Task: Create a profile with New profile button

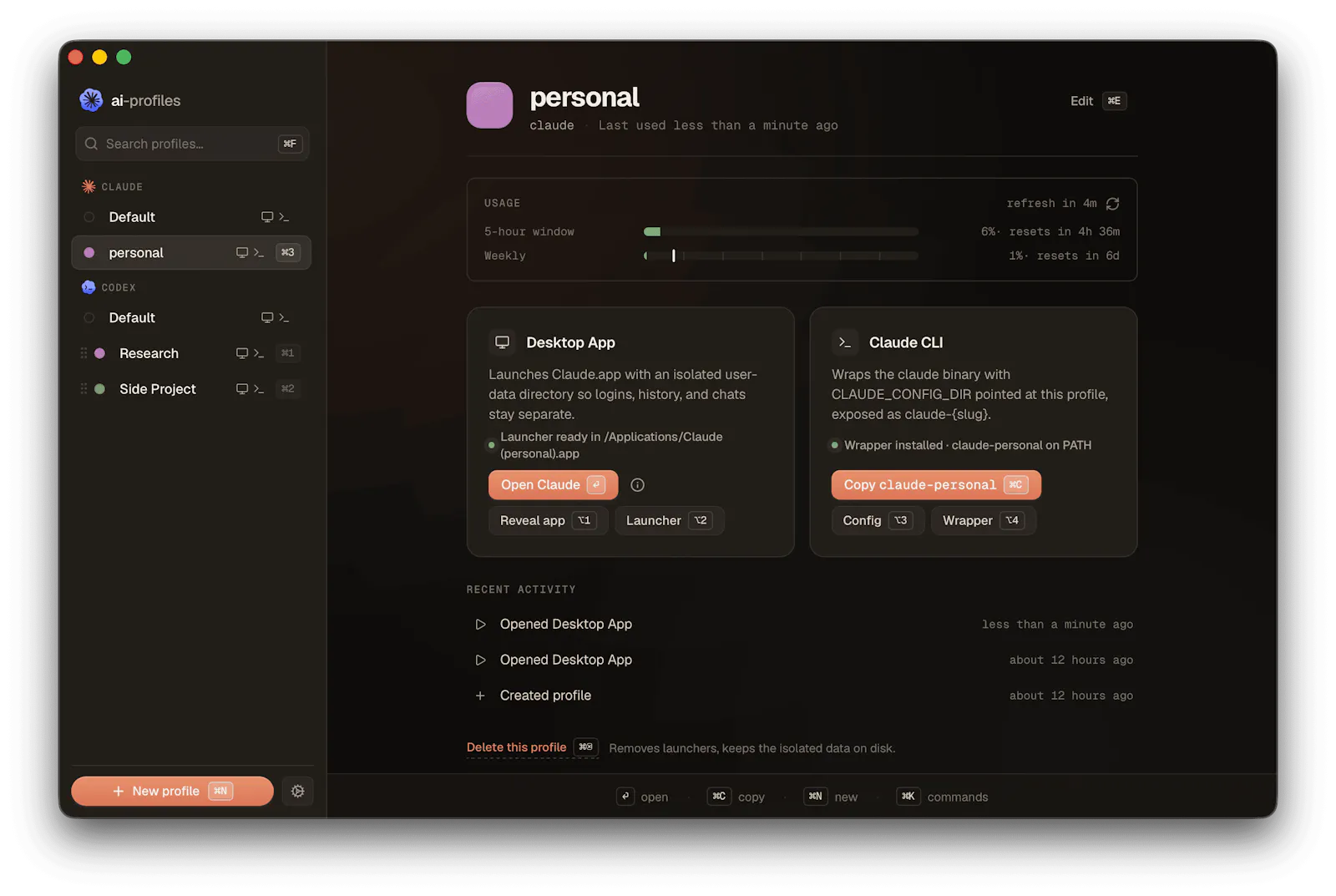Action: (x=172, y=791)
